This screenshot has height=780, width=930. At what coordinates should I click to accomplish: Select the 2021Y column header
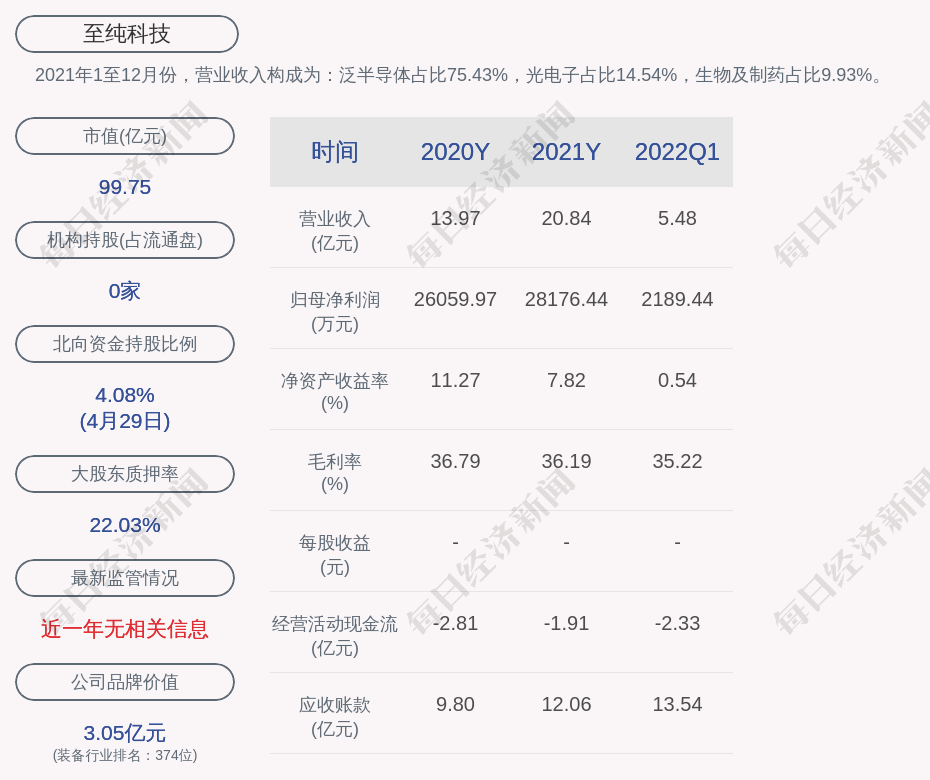tap(566, 152)
